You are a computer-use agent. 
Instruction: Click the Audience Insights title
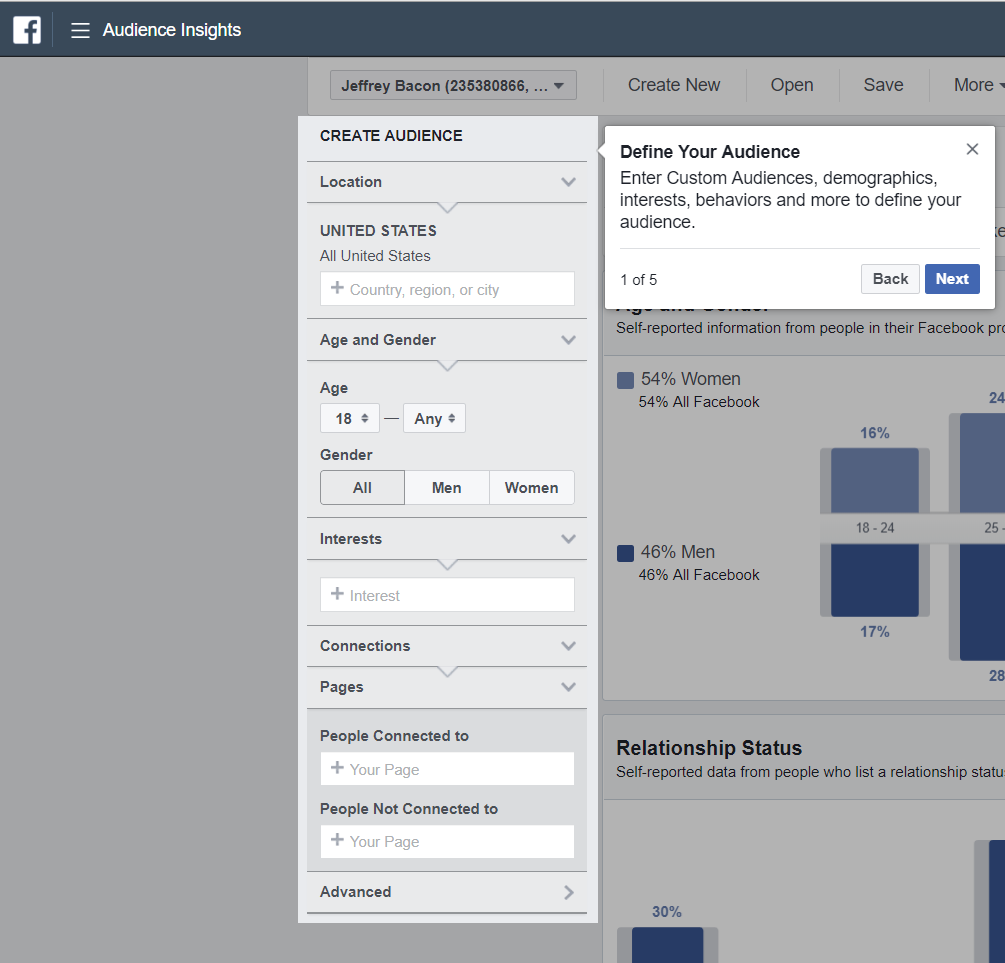click(172, 30)
